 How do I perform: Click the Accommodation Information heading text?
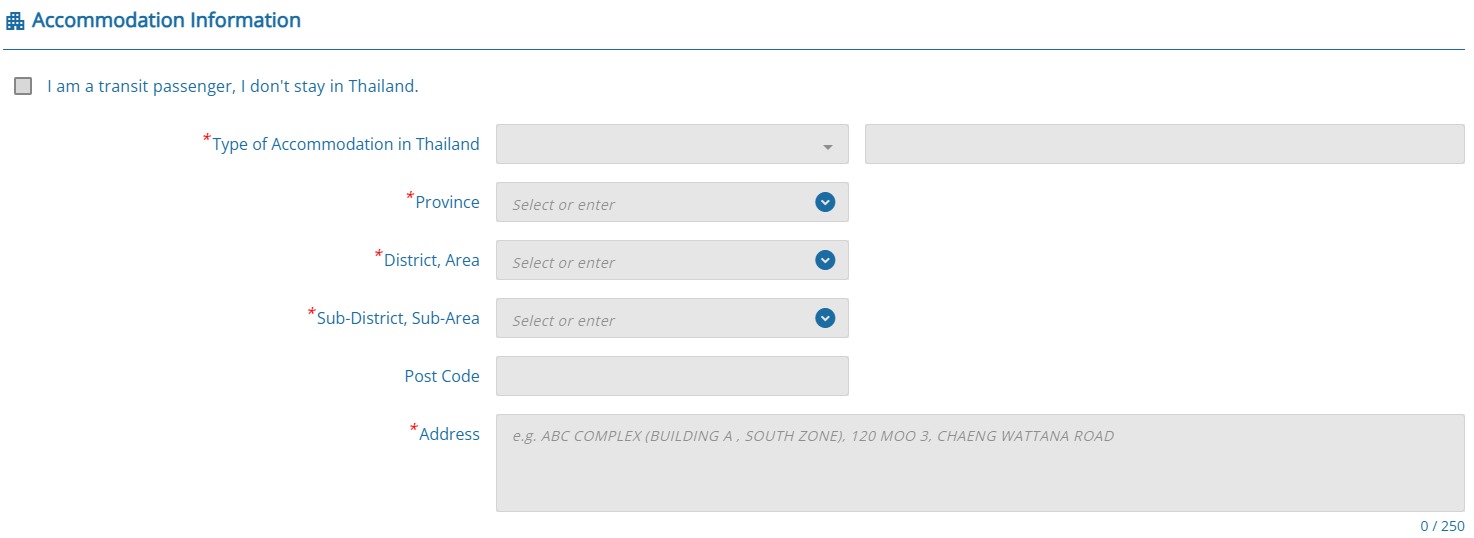(x=166, y=20)
